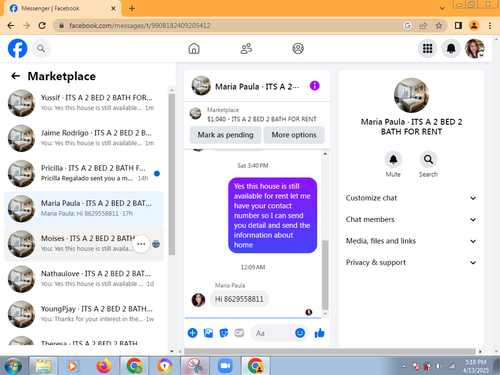Open Chrome side panel icon

[x=458, y=25]
